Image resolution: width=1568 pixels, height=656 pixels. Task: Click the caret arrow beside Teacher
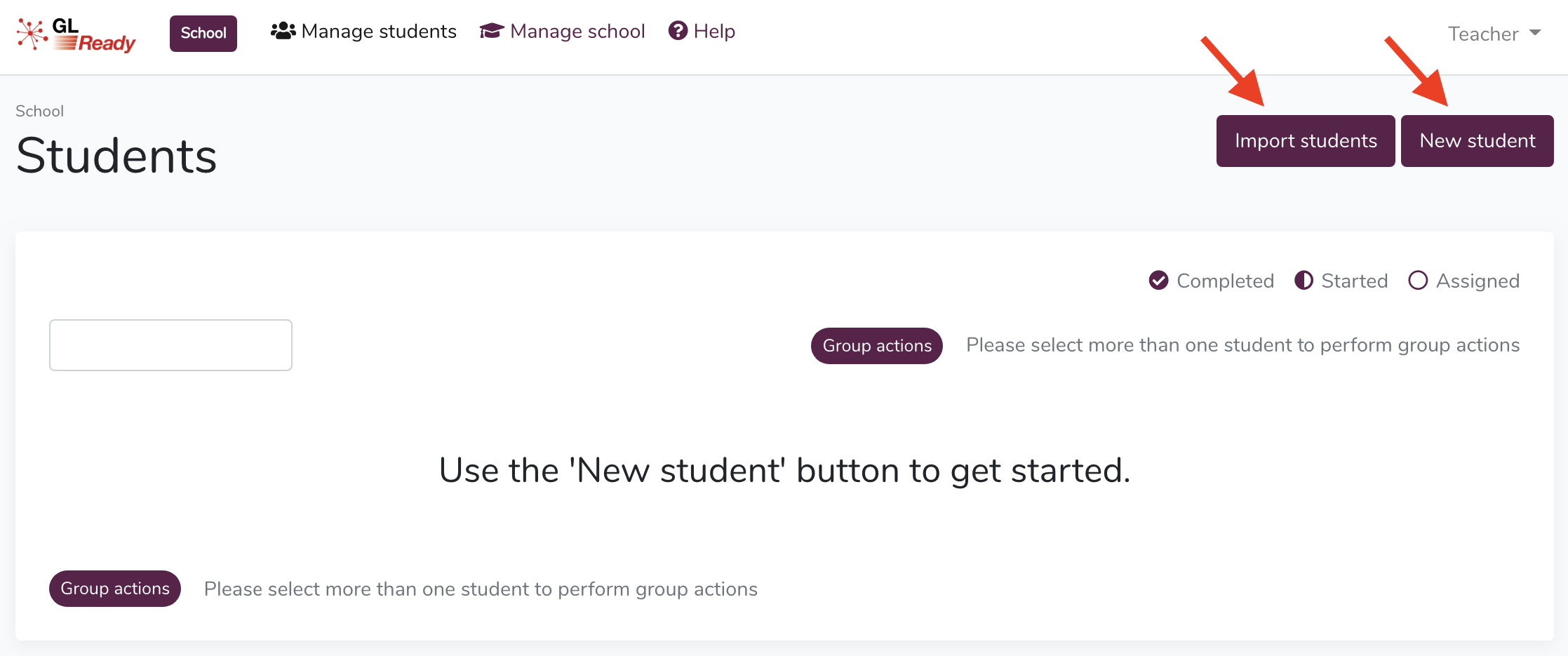click(1535, 33)
